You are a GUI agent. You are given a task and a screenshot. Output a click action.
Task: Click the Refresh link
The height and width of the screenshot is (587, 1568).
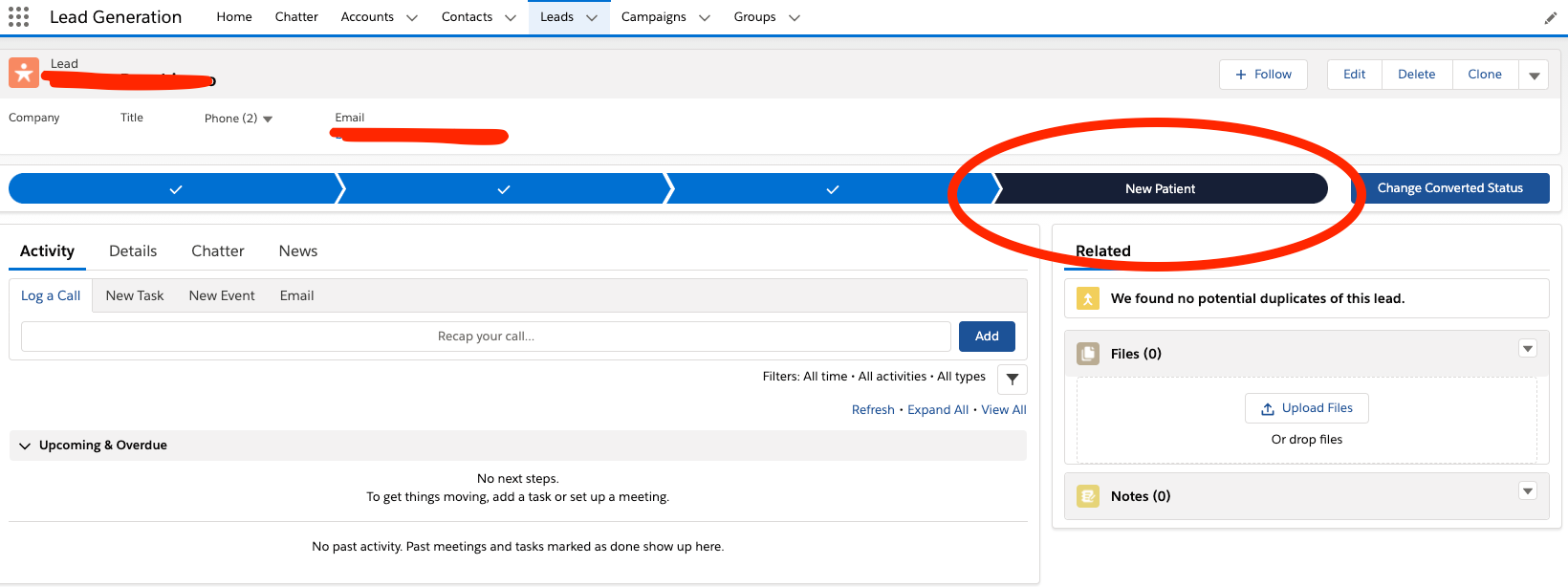(x=873, y=409)
